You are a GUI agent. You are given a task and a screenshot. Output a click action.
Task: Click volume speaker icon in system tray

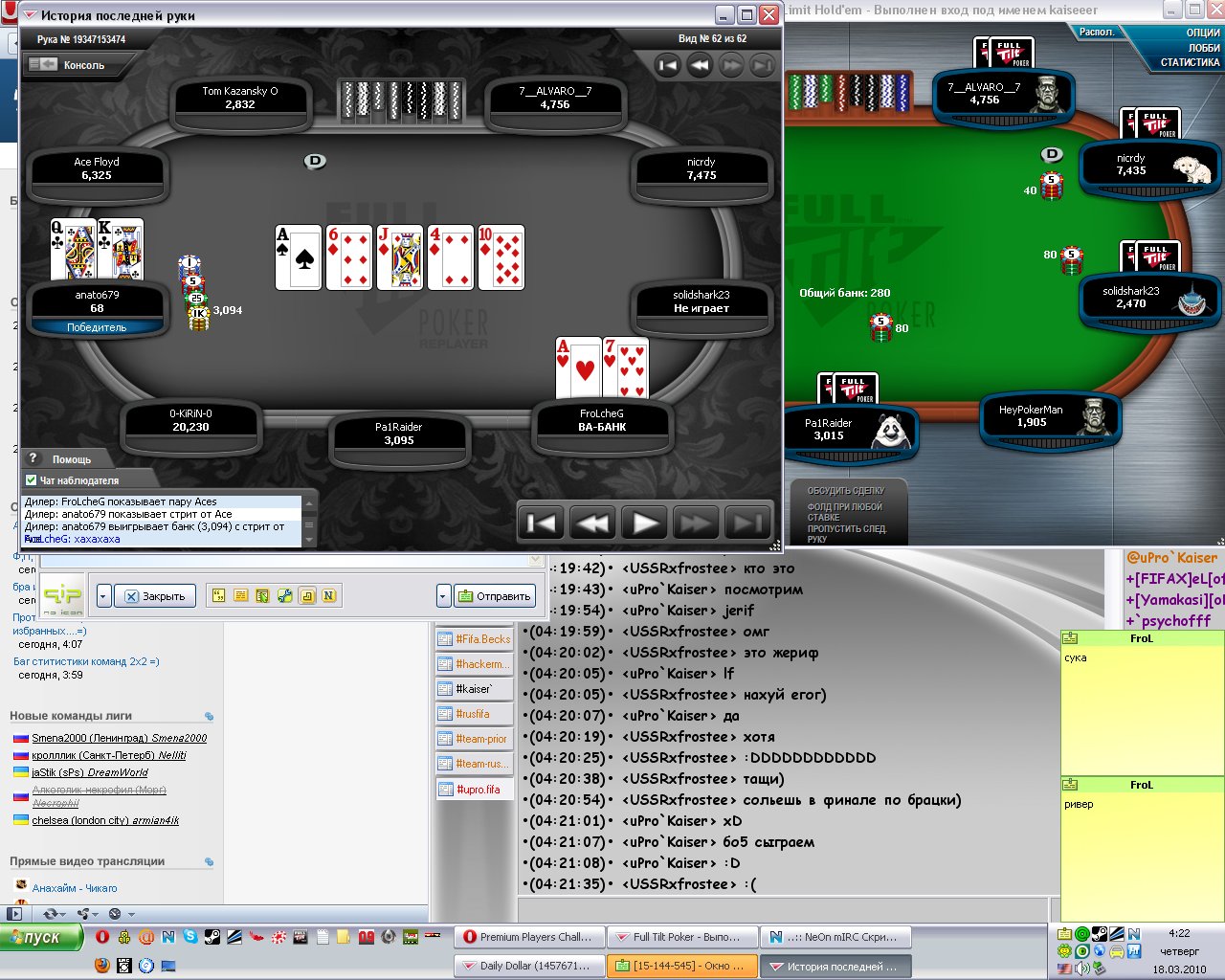[1082, 969]
